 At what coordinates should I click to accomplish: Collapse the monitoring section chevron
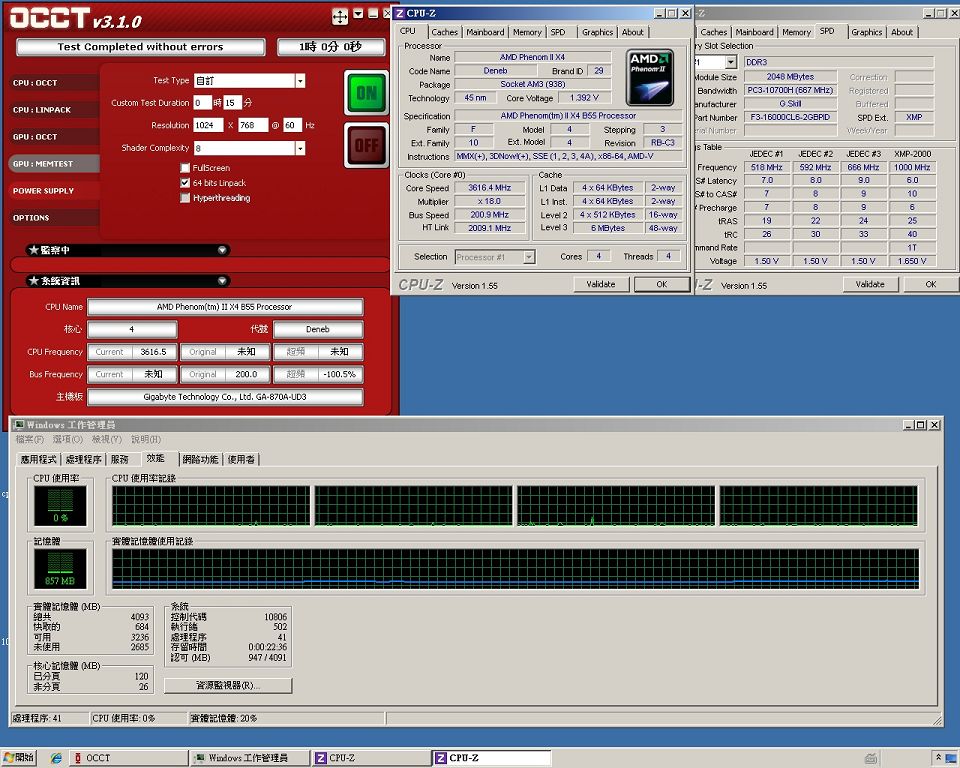[222, 250]
